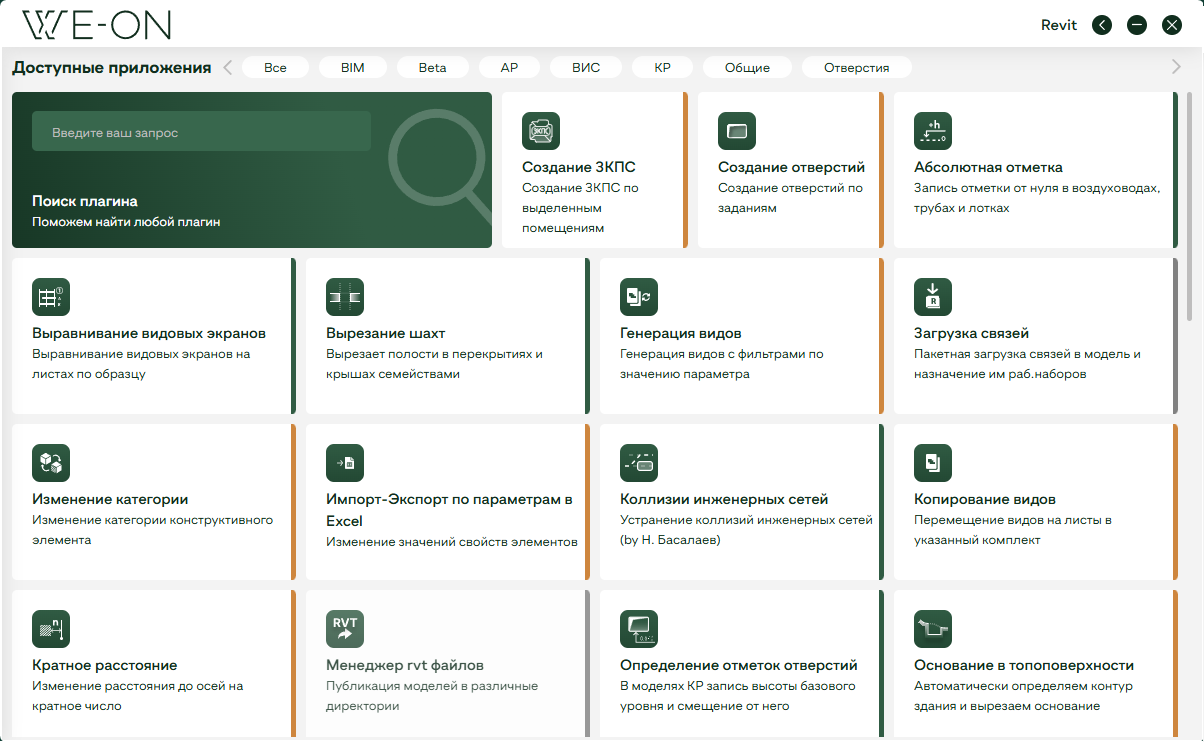Click the Revit label in the header
Screen dimensions: 1204x742
coord(1059,25)
